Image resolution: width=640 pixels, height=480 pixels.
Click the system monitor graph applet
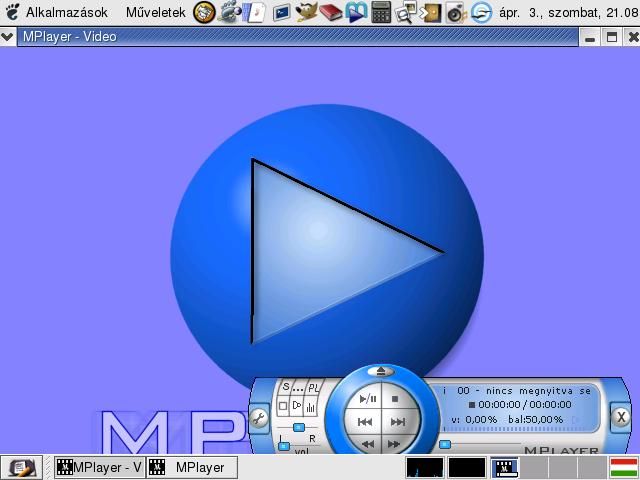click(425, 467)
